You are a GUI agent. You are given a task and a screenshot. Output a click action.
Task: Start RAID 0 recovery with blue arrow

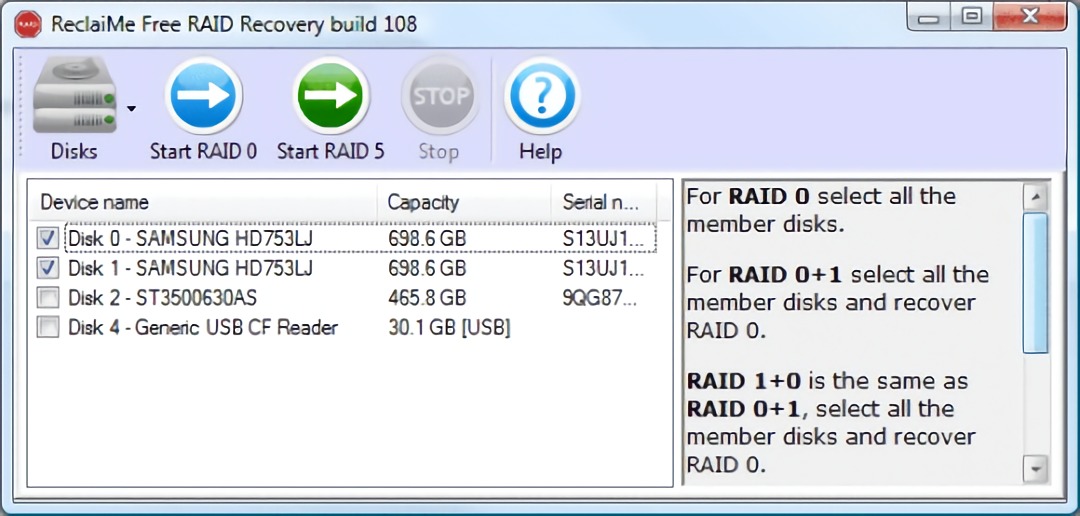[x=203, y=97]
